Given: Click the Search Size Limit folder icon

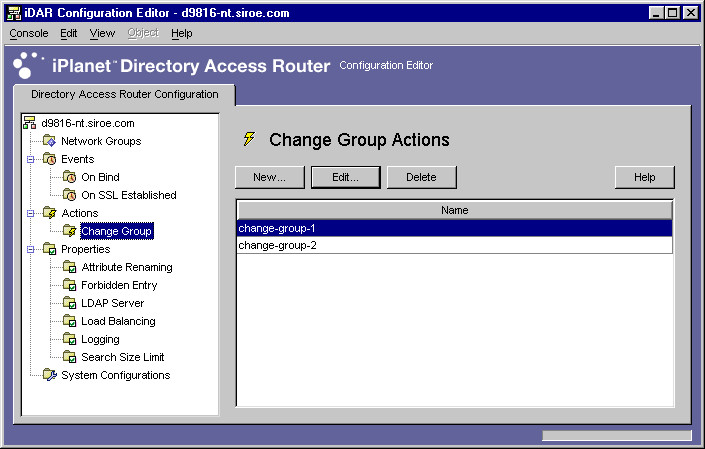Looking at the screenshot, I should [x=70, y=356].
